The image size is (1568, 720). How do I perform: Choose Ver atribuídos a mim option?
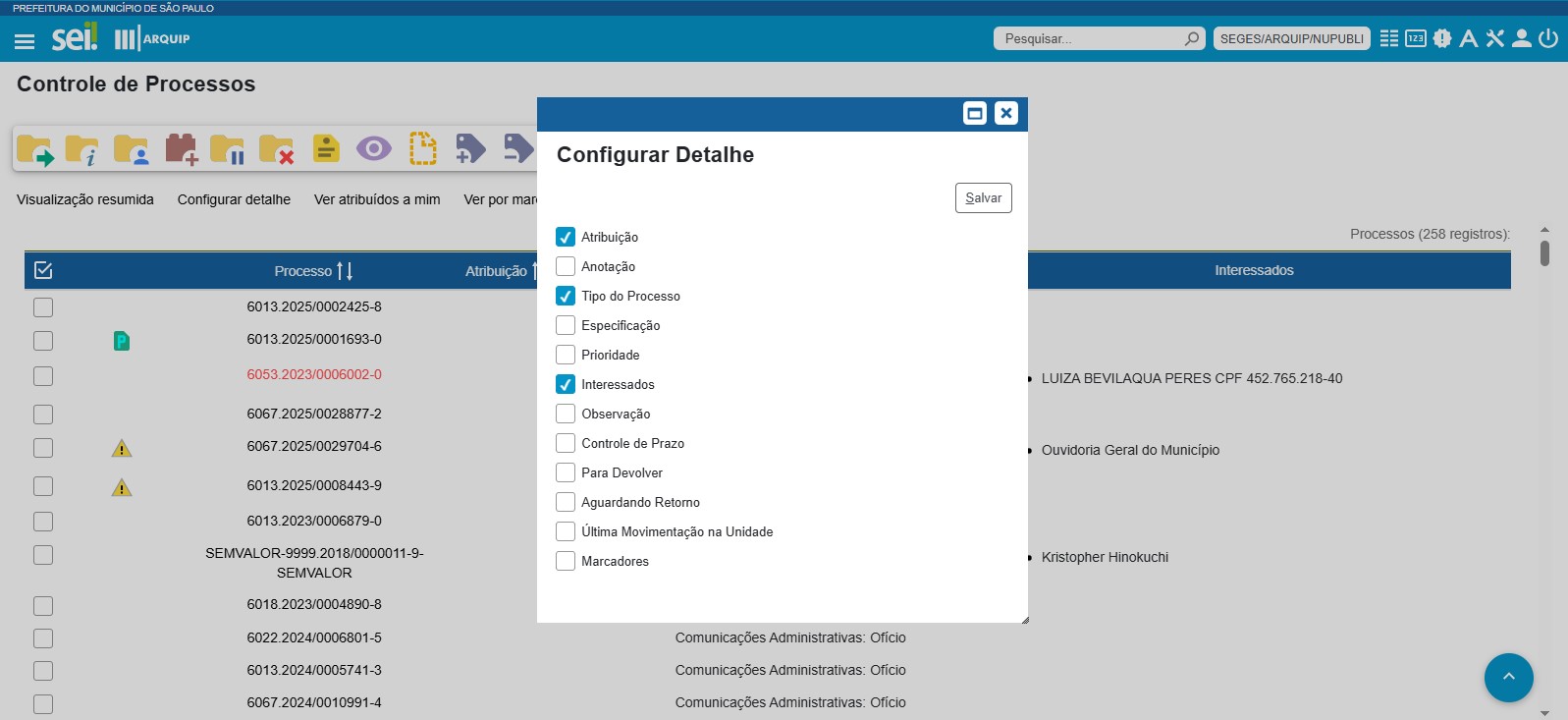pos(377,199)
